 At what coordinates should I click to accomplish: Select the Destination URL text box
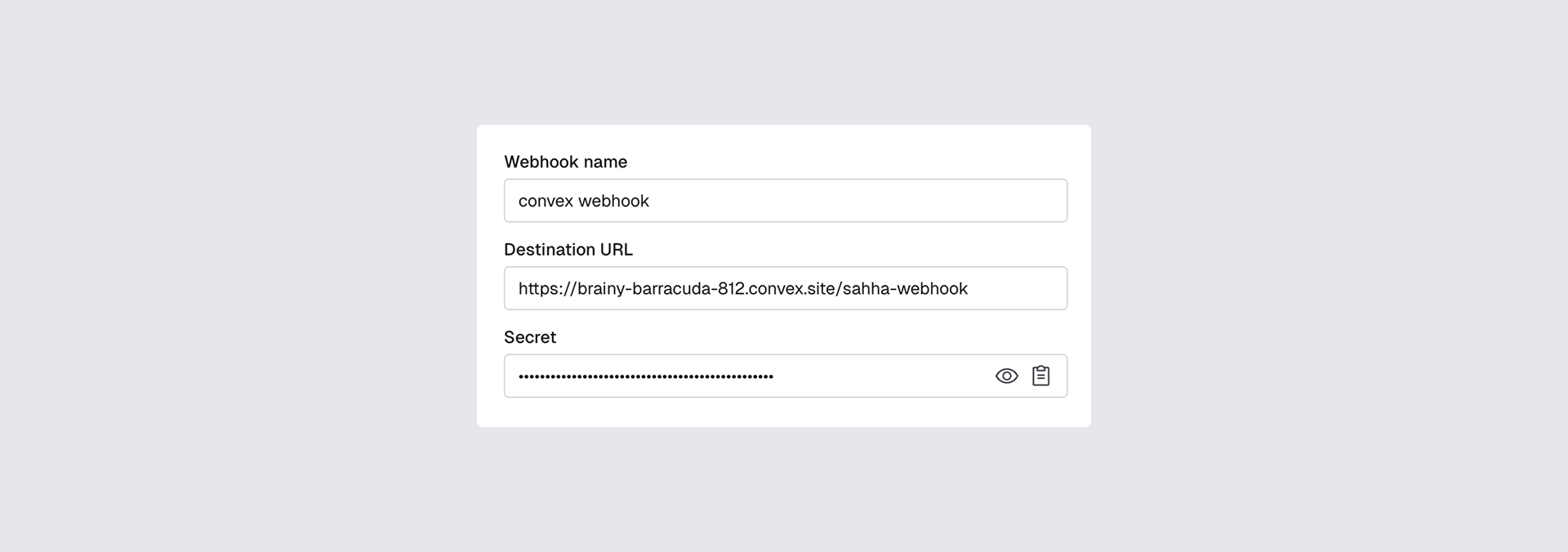[x=784, y=288]
